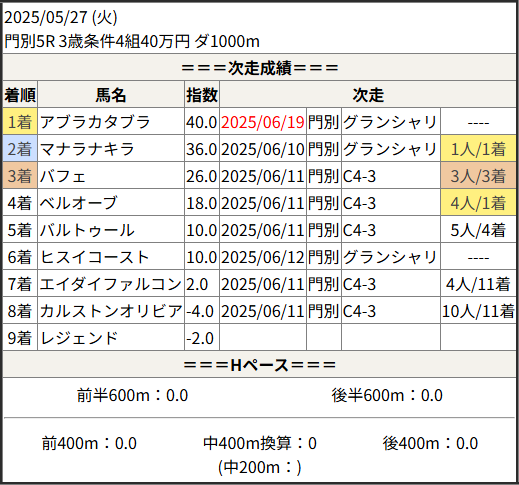Open the 1人/1着 result cell
519x485 pixels.
click(x=478, y=149)
